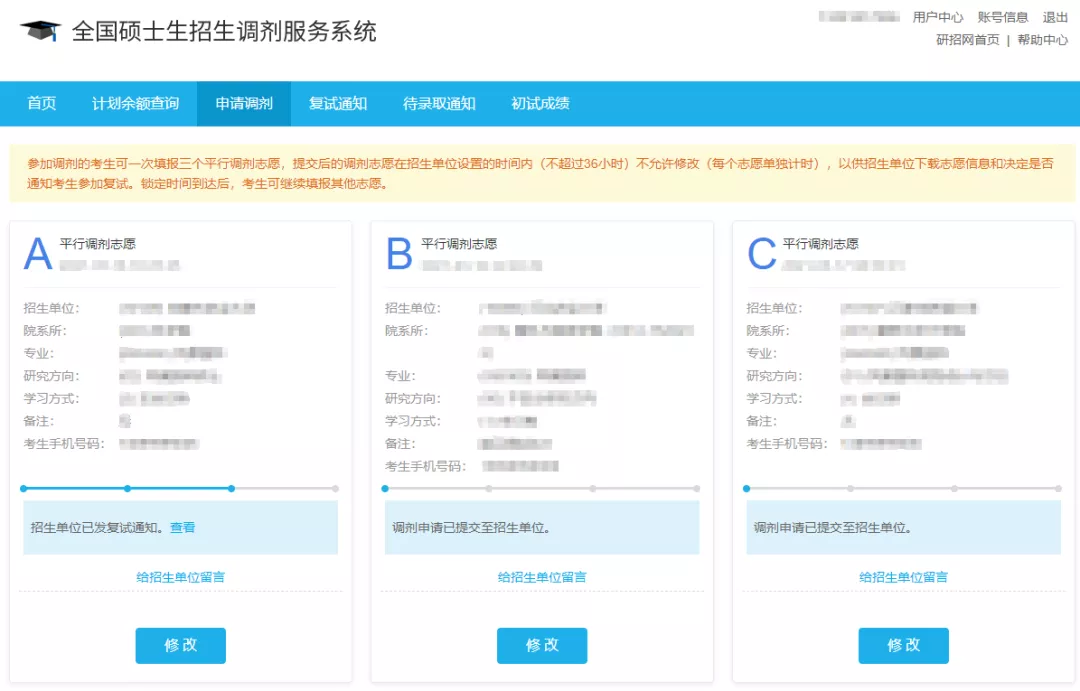Open the 首页 tab
This screenshot has width=1080, height=691.
click(x=42, y=104)
